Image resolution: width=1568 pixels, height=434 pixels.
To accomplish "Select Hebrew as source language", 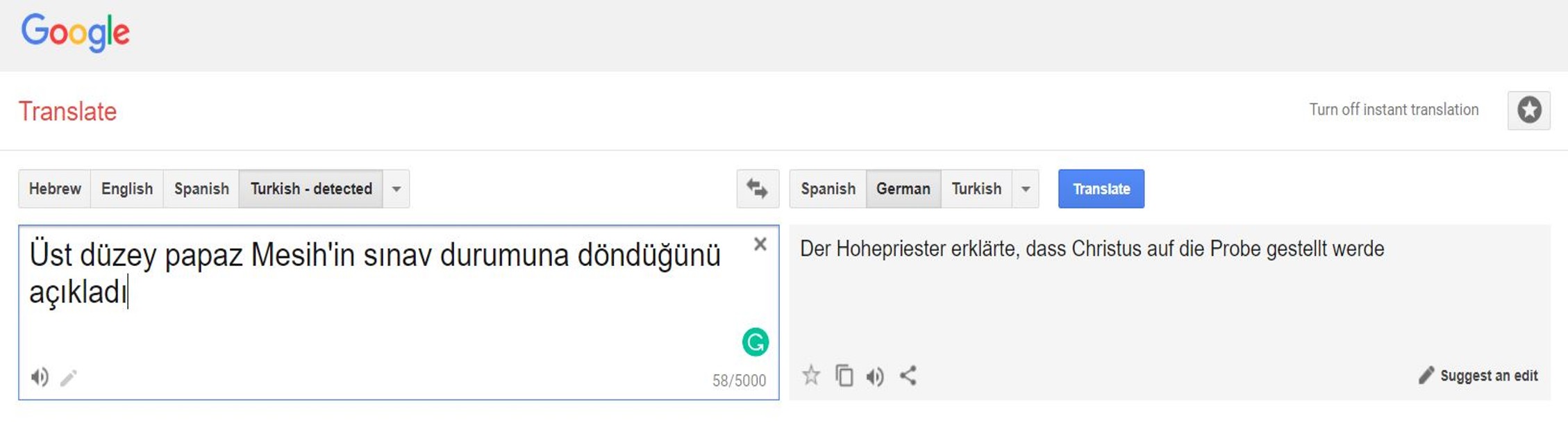I will tap(55, 189).
